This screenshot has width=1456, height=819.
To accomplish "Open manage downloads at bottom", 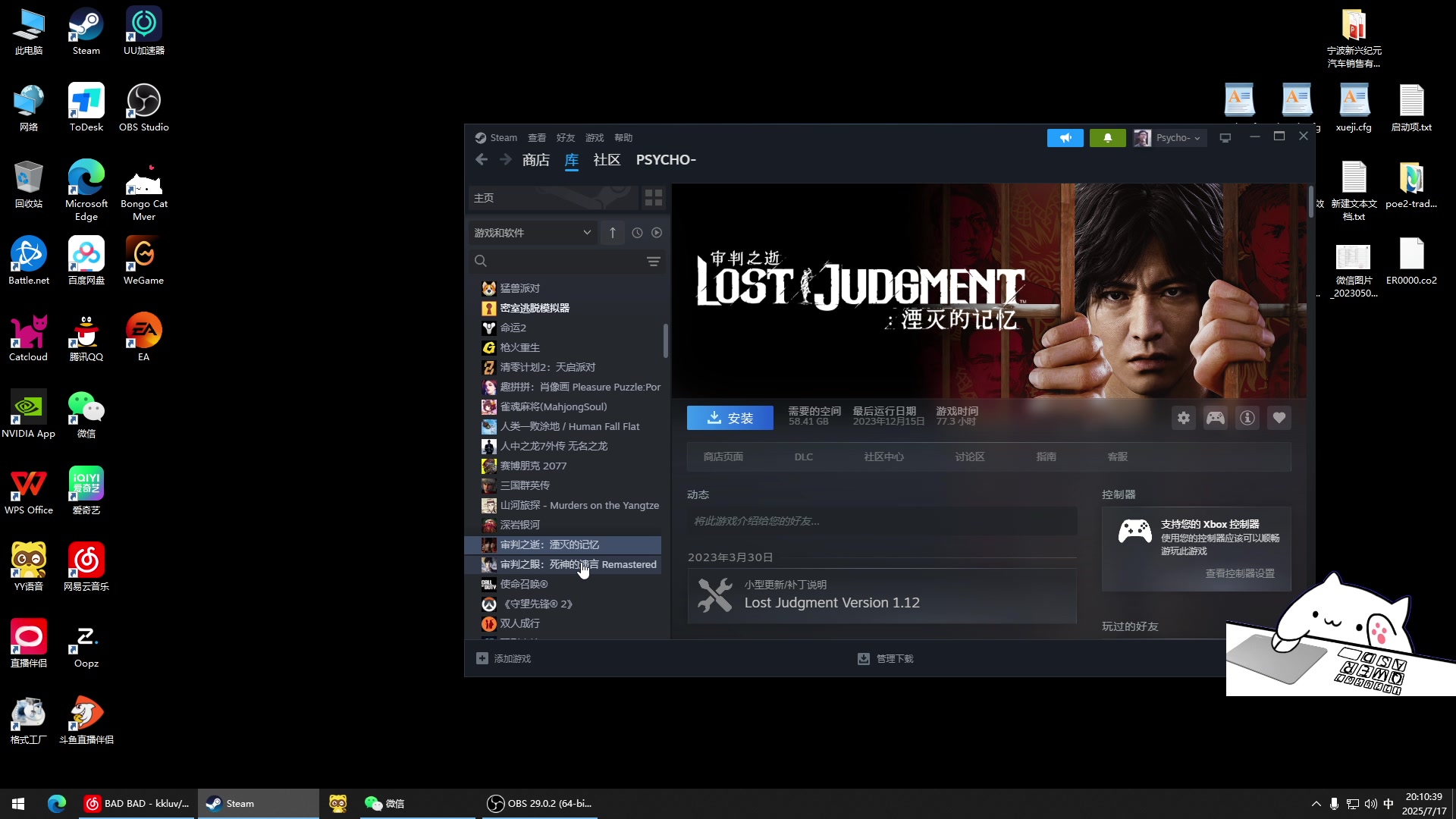I will click(886, 658).
